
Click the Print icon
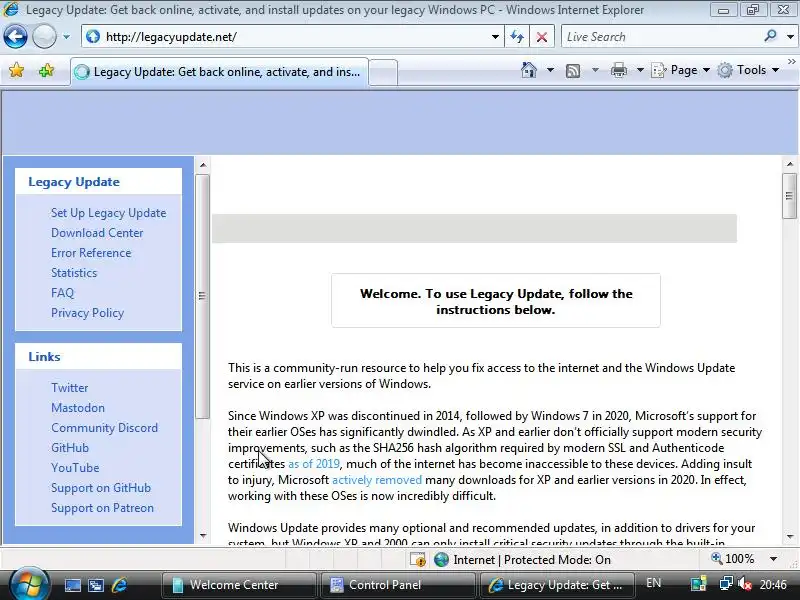[619, 70]
